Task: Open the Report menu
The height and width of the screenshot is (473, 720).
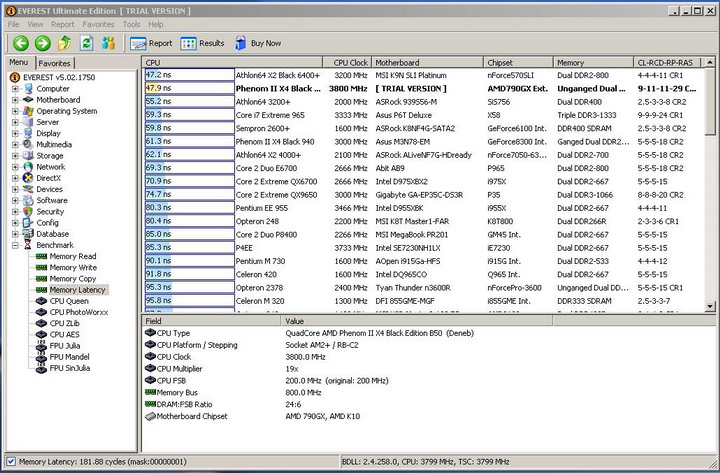Action: pyautogui.click(x=62, y=24)
